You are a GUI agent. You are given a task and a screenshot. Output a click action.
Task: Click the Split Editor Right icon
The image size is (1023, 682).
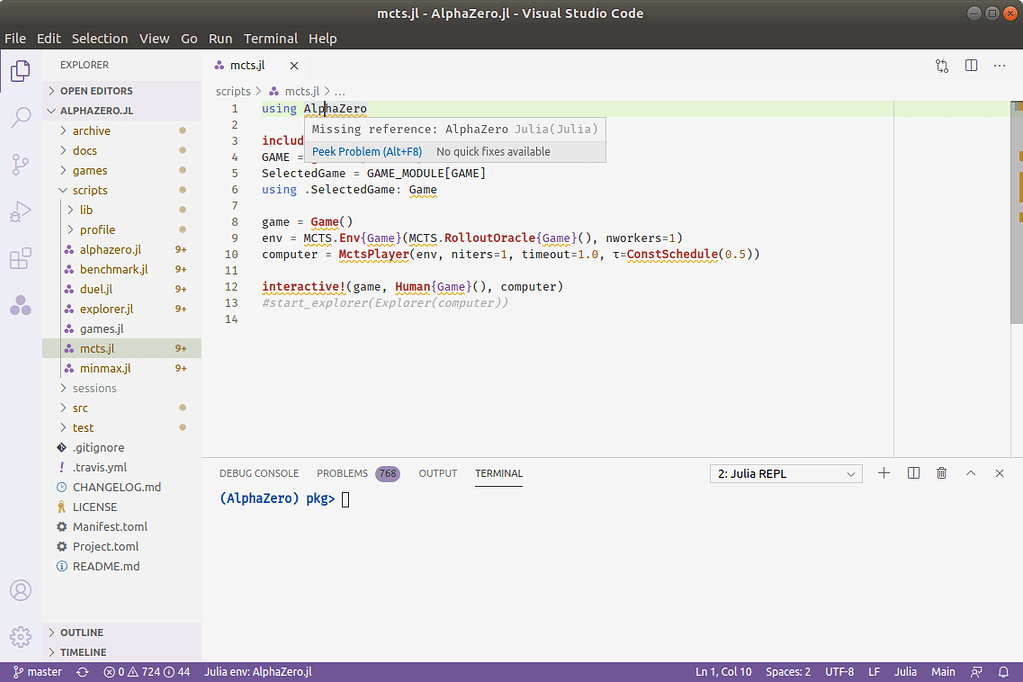(x=971, y=65)
